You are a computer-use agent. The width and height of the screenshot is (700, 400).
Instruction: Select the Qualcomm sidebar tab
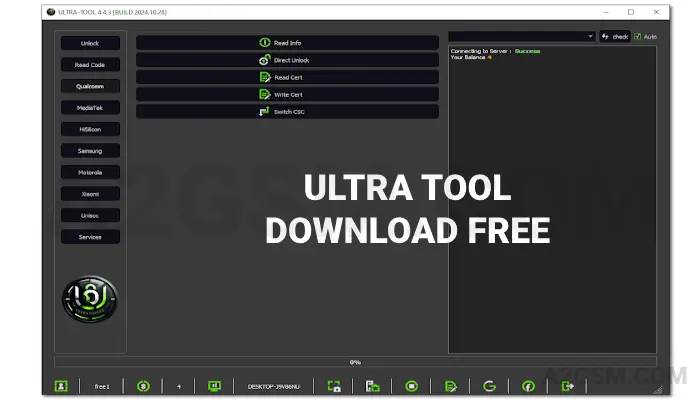(x=90, y=86)
